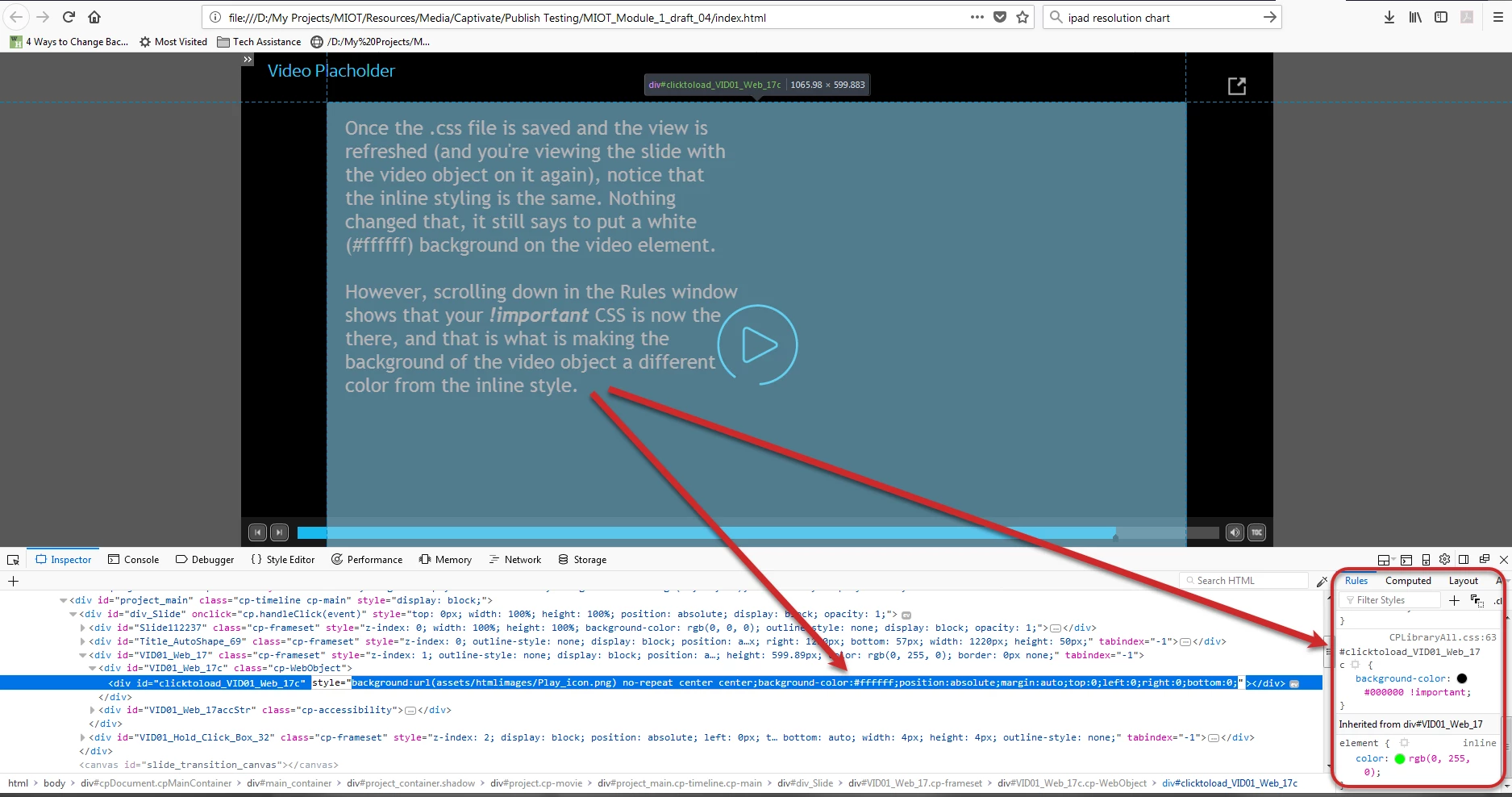The height and width of the screenshot is (797, 1512).
Task: Click the Firefox Downloads arrow icon
Action: pos(1389,17)
